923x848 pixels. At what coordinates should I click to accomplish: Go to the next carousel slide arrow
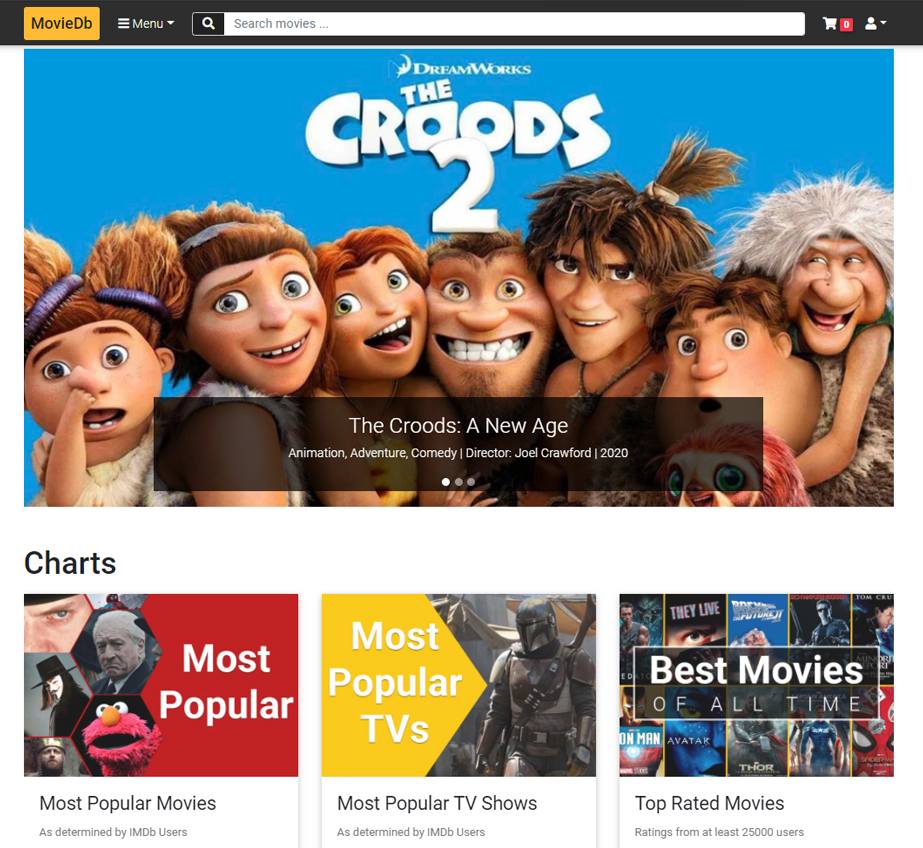[x=828, y=275]
